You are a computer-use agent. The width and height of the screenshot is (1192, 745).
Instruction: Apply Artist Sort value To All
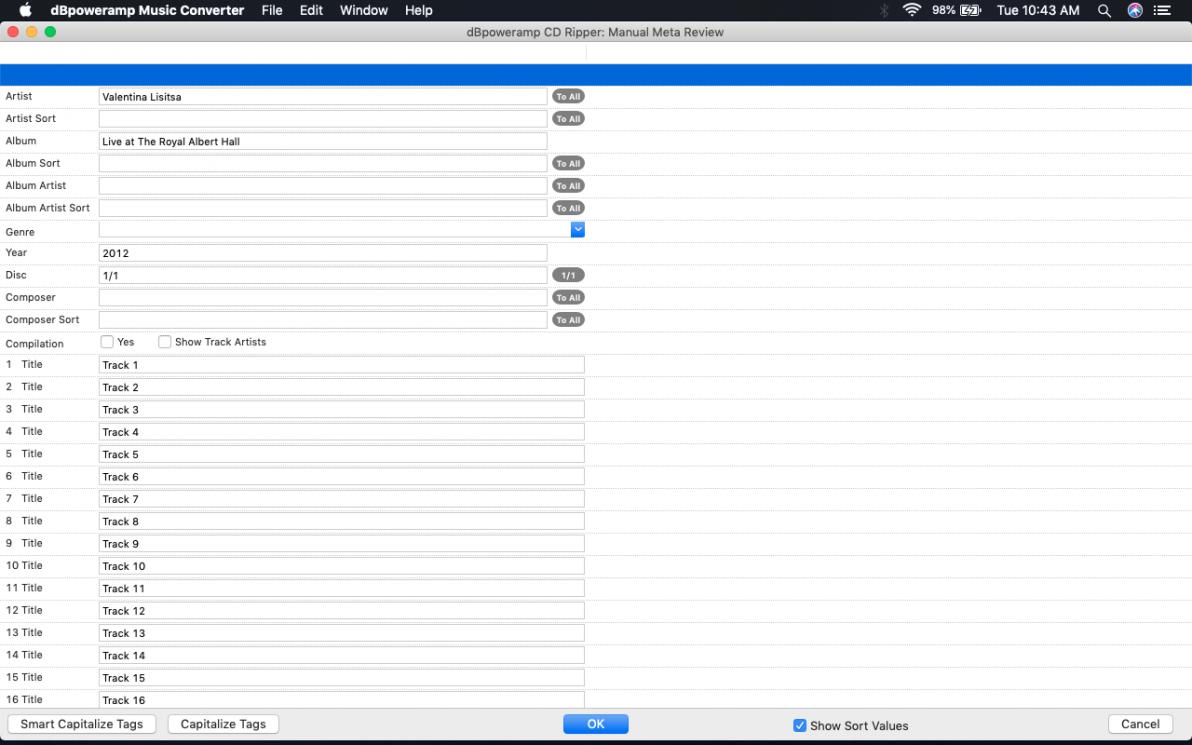pos(568,119)
